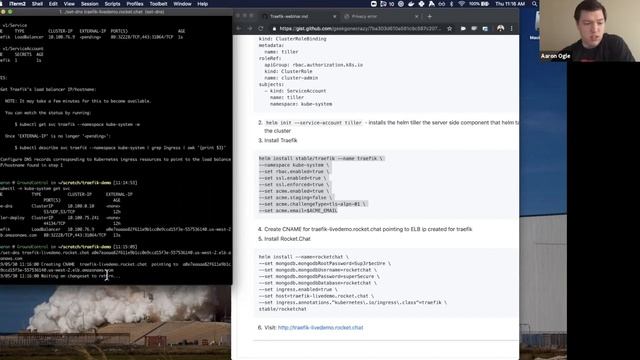Open Bluetooth status in menu bar
Screen dimensions: 640x360
[451, 4]
